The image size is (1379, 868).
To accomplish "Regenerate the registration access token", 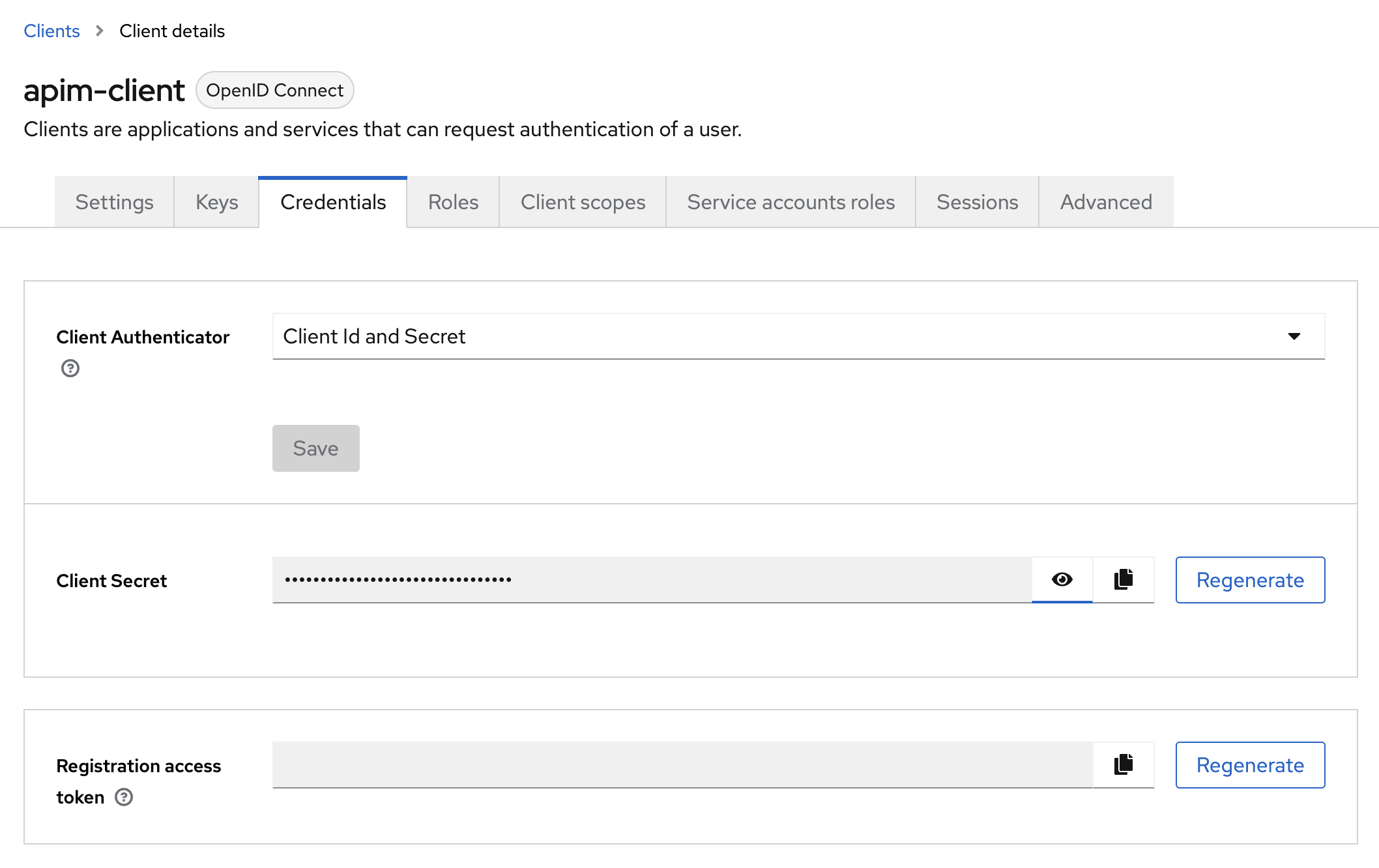I will 1250,764.
